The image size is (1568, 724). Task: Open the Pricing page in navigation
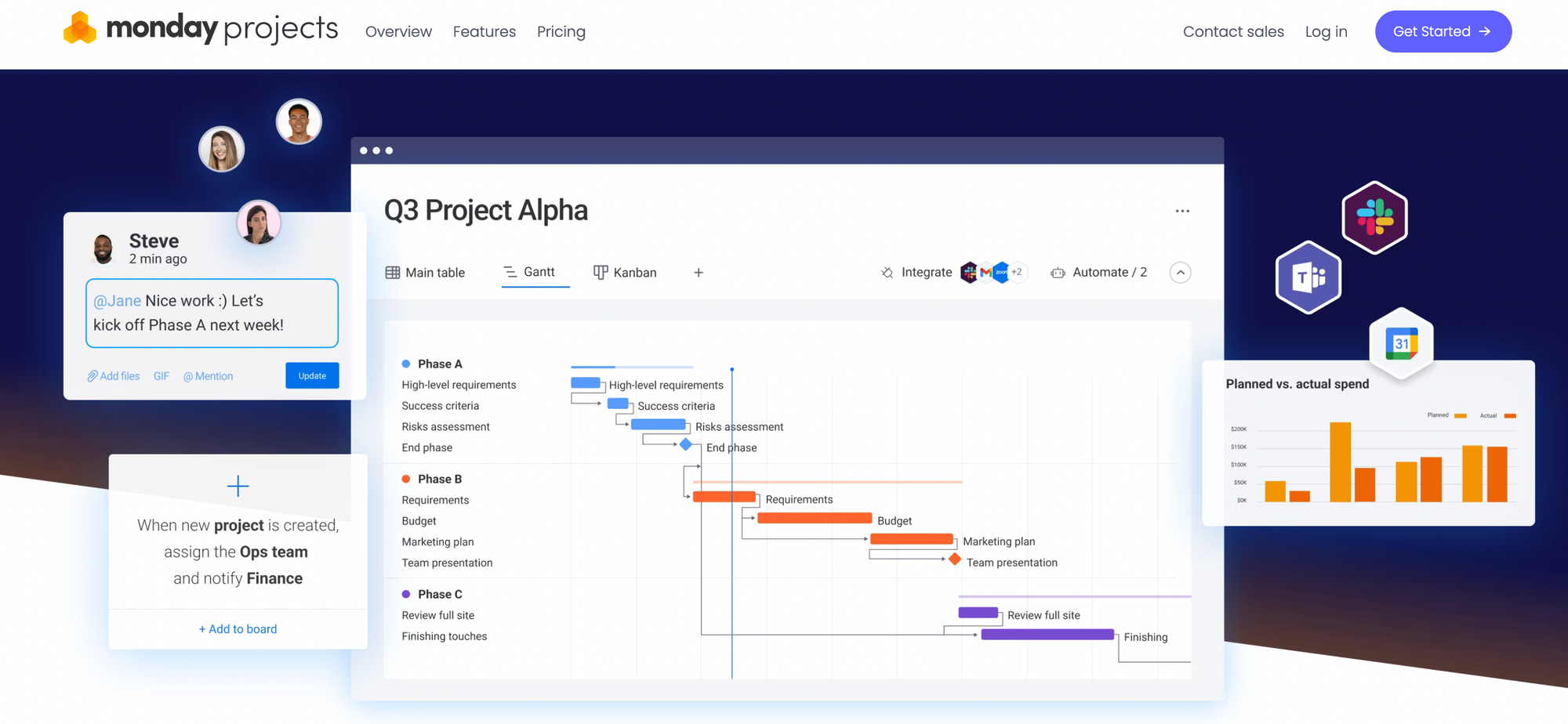click(561, 32)
